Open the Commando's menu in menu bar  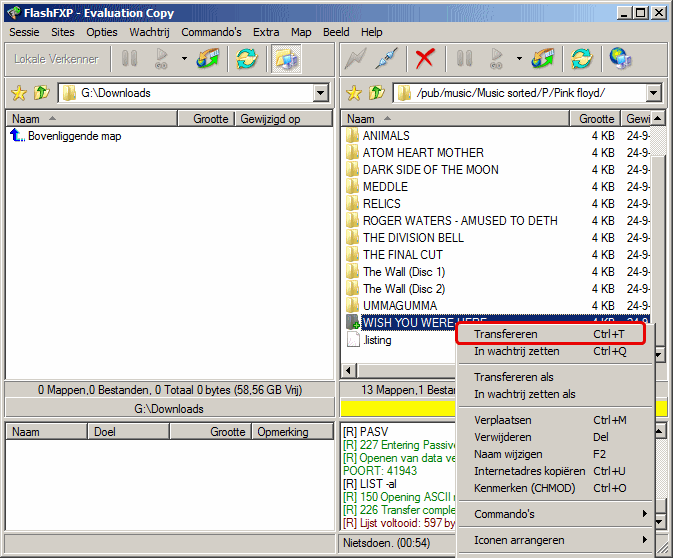211,32
